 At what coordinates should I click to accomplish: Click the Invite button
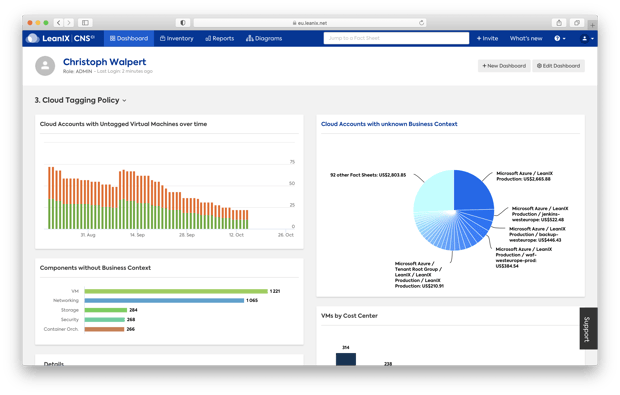pos(487,38)
